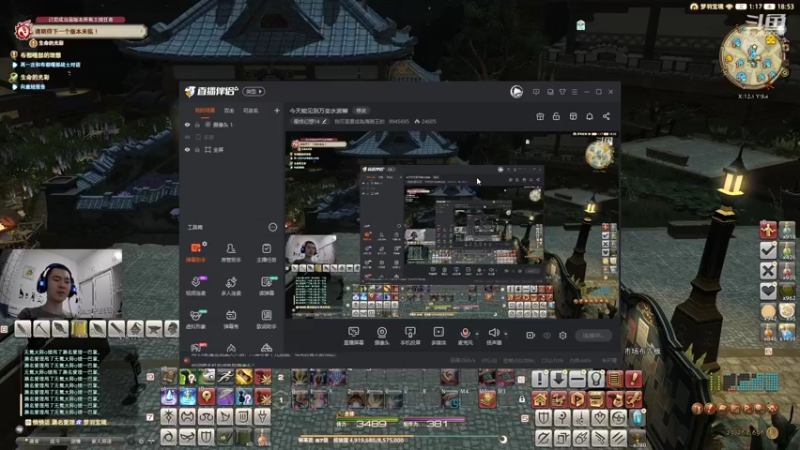Click the start streaming button at bottom right
Screen dimensions: 800x450
593,335
